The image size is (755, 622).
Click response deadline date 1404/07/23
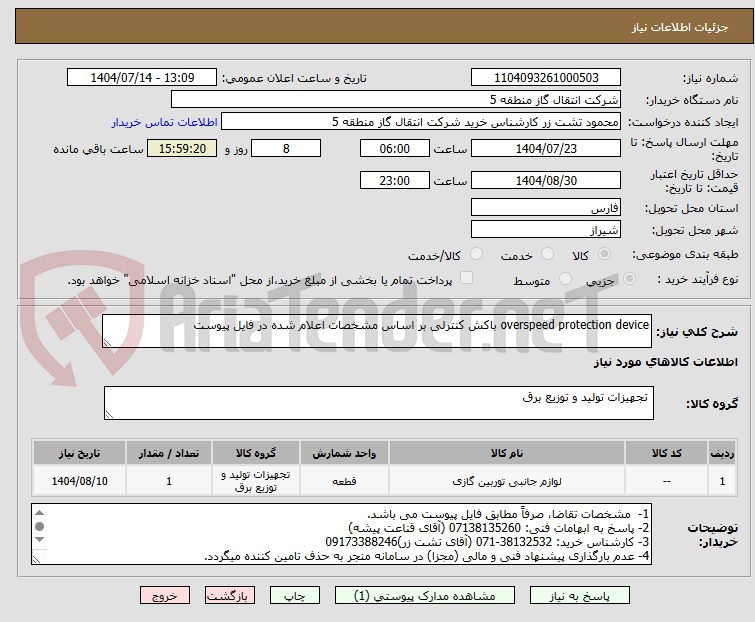(x=546, y=148)
